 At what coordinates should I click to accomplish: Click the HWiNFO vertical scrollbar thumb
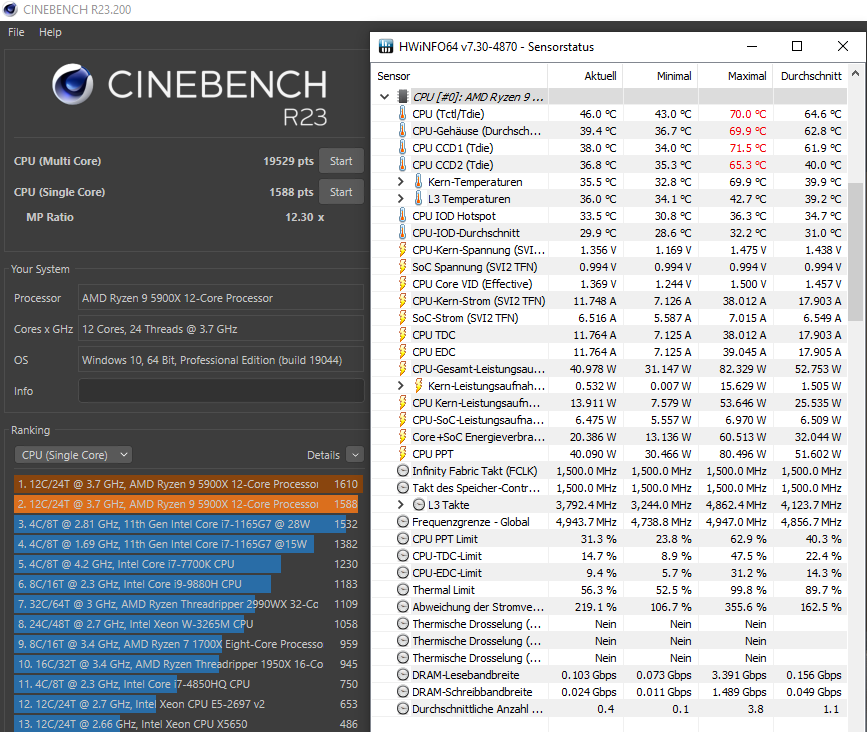click(855, 252)
